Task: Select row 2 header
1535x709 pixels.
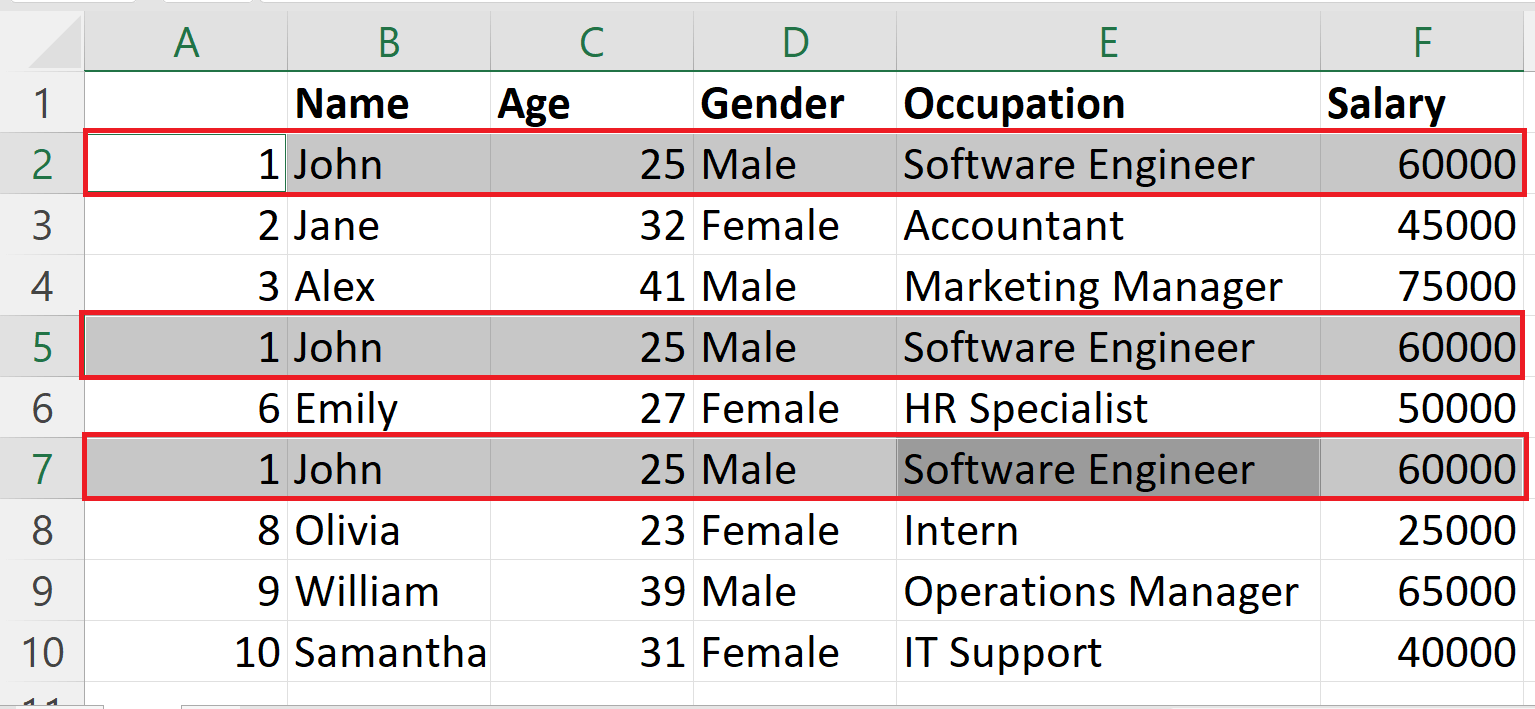Action: [x=42, y=163]
